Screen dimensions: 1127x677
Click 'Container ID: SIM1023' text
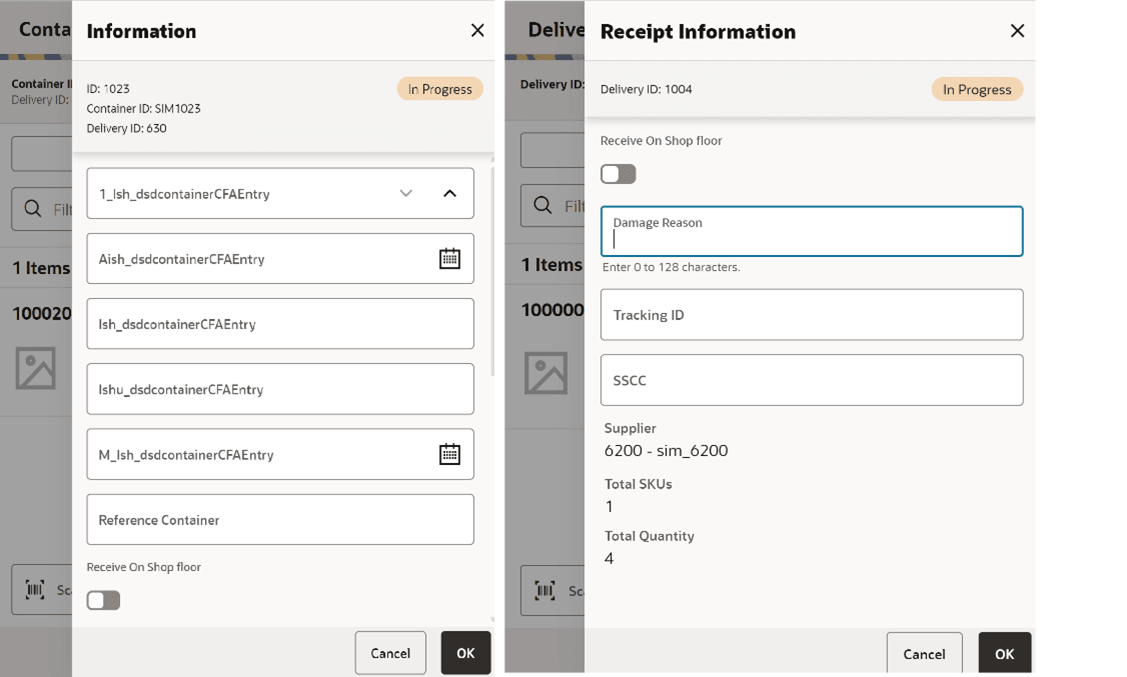(x=144, y=109)
